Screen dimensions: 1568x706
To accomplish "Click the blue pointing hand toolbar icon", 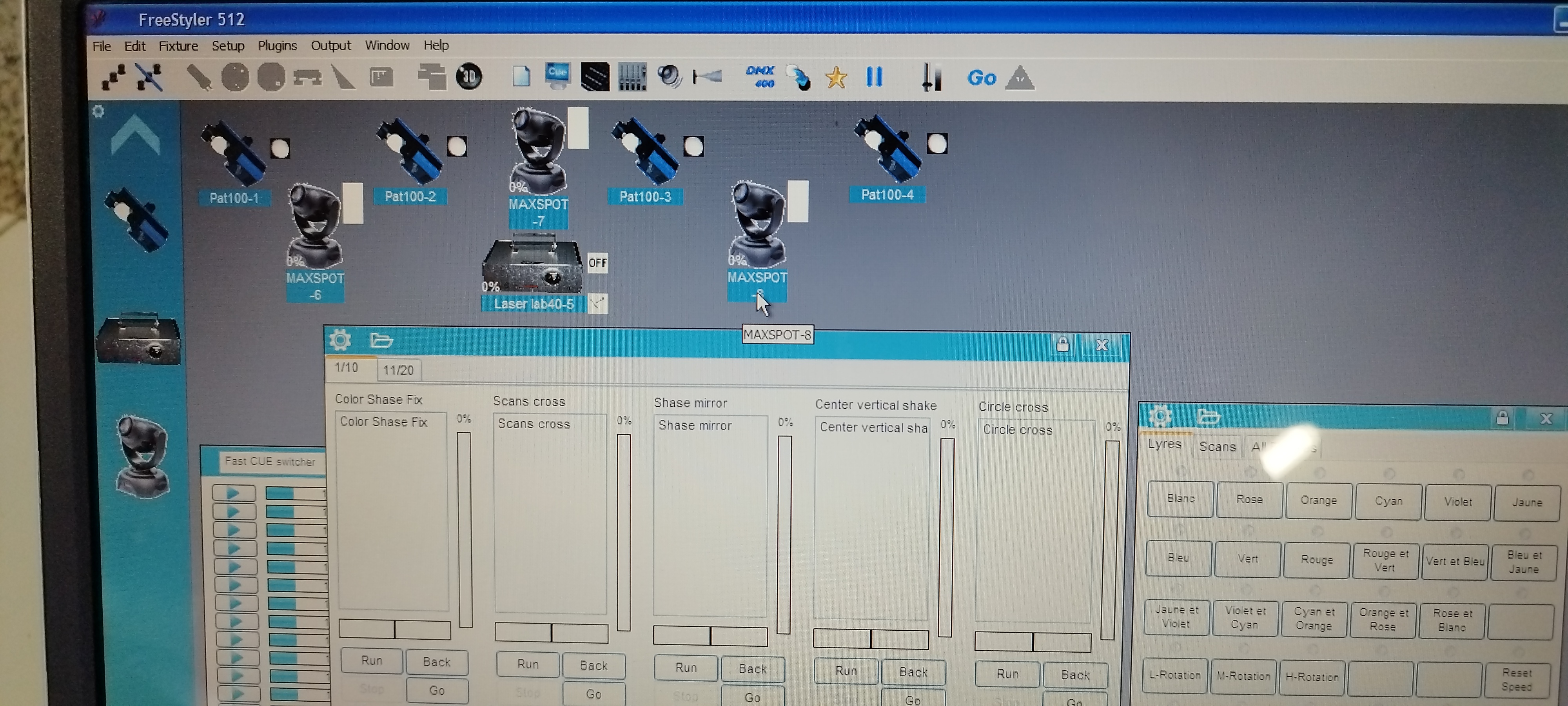I will (799, 78).
